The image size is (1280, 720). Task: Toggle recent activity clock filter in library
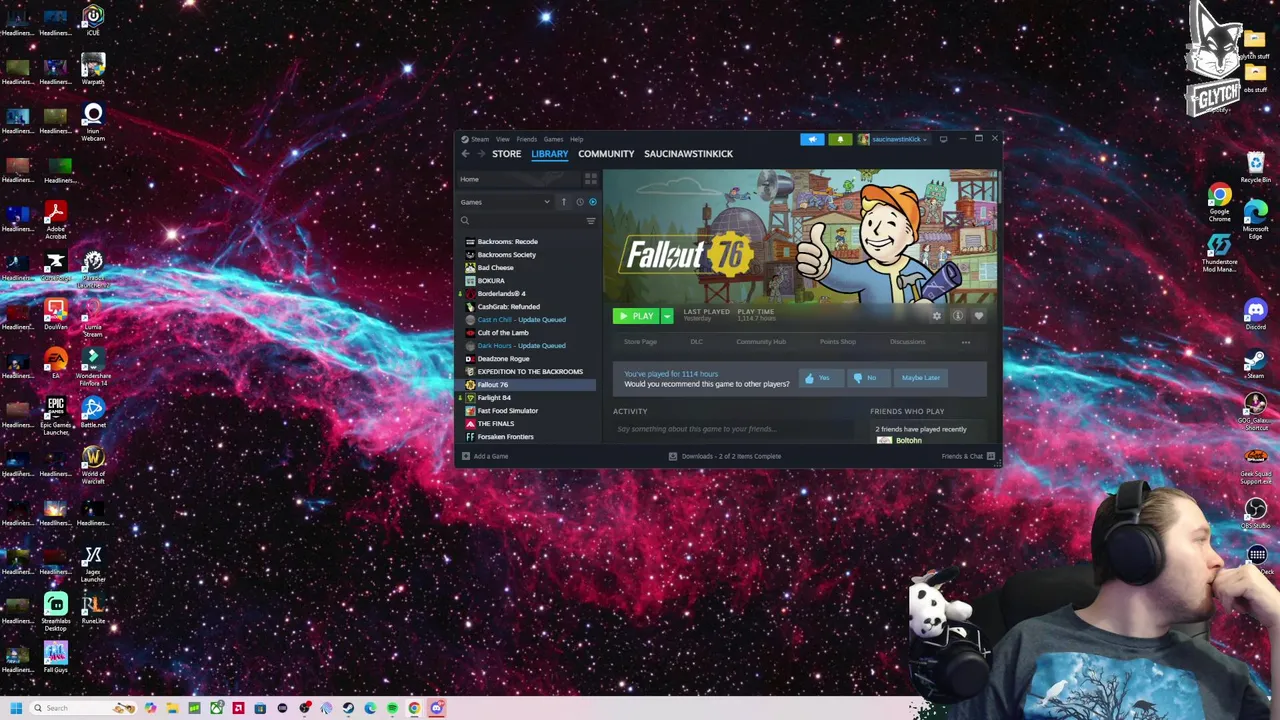579,202
